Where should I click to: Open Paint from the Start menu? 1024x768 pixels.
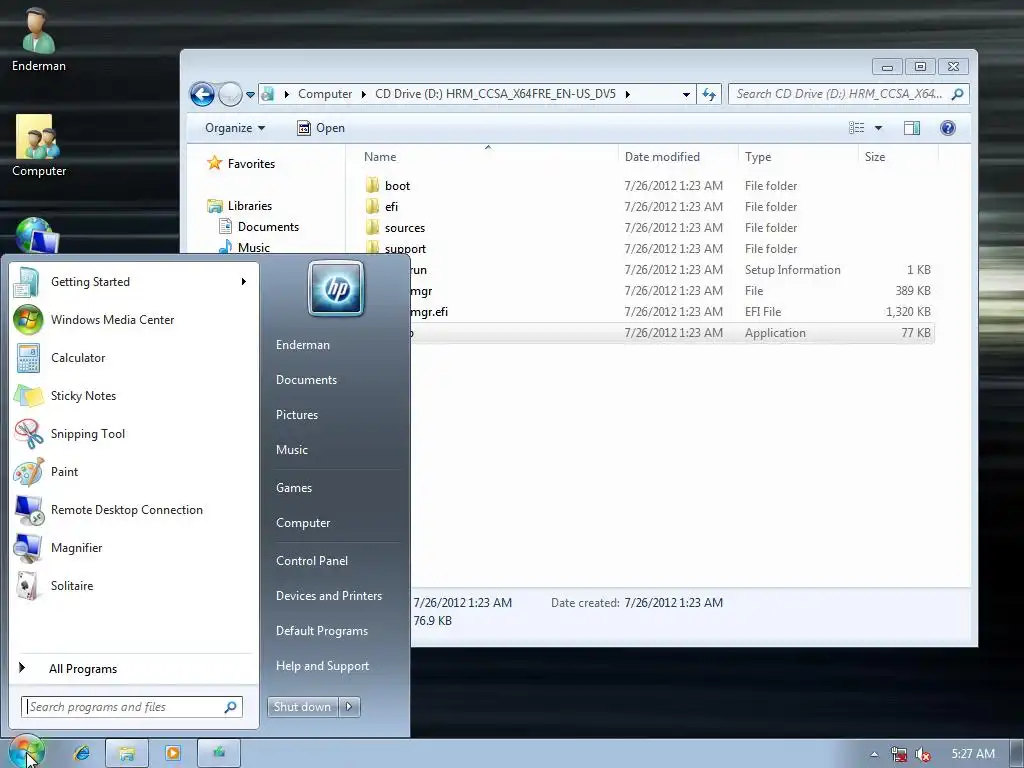coord(133,472)
